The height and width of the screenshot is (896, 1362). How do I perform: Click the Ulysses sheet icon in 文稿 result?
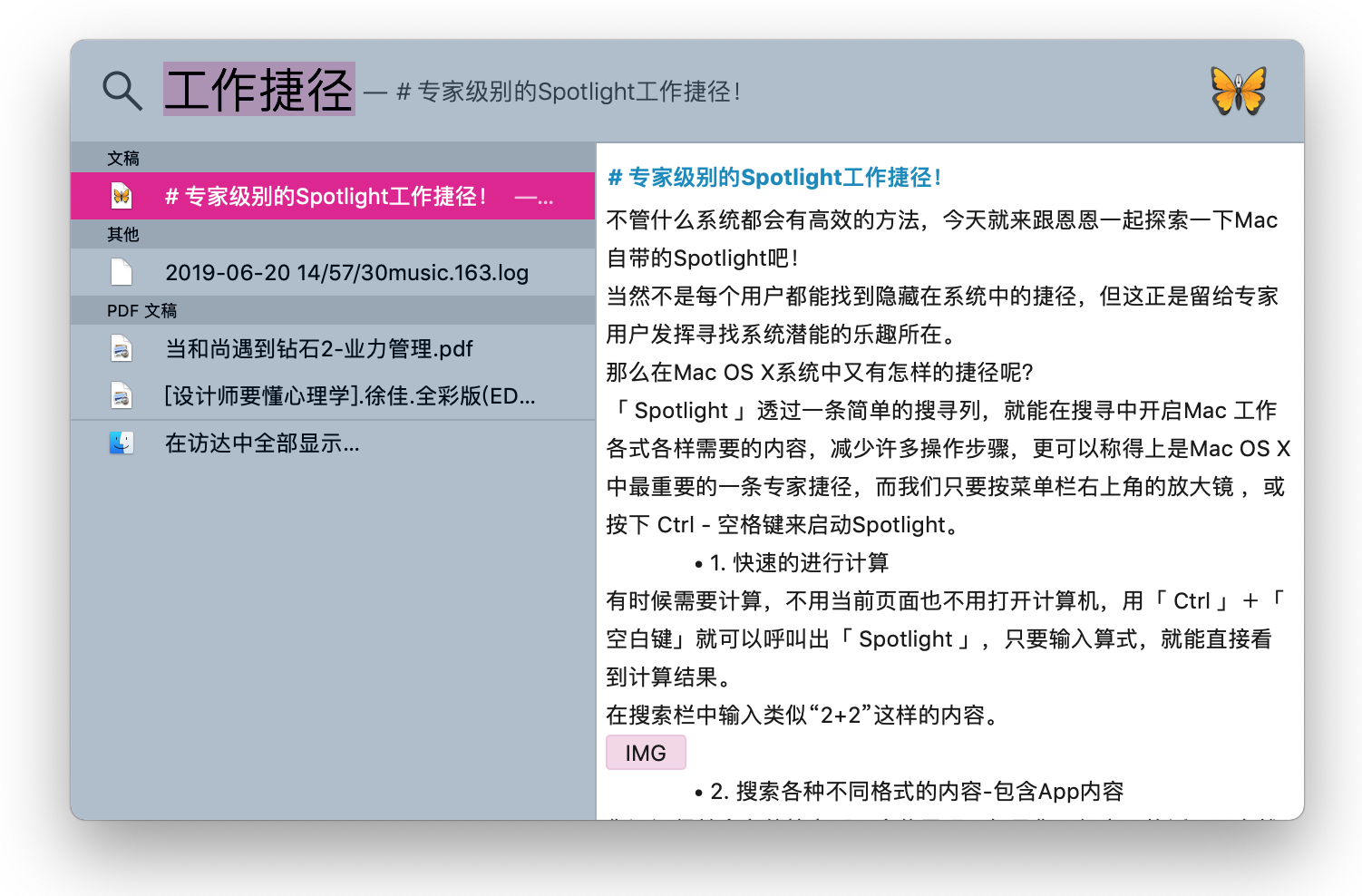pos(122,196)
